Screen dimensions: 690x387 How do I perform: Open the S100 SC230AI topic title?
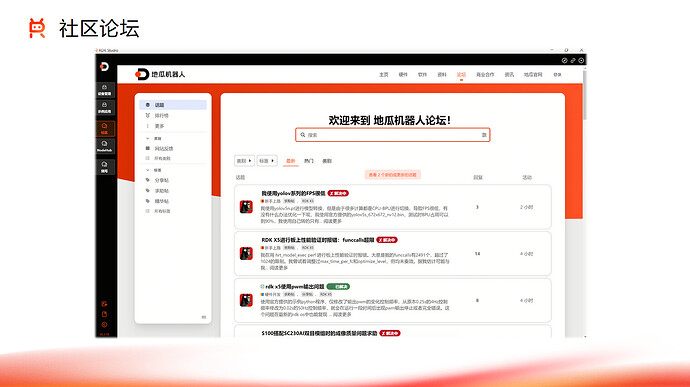319,333
